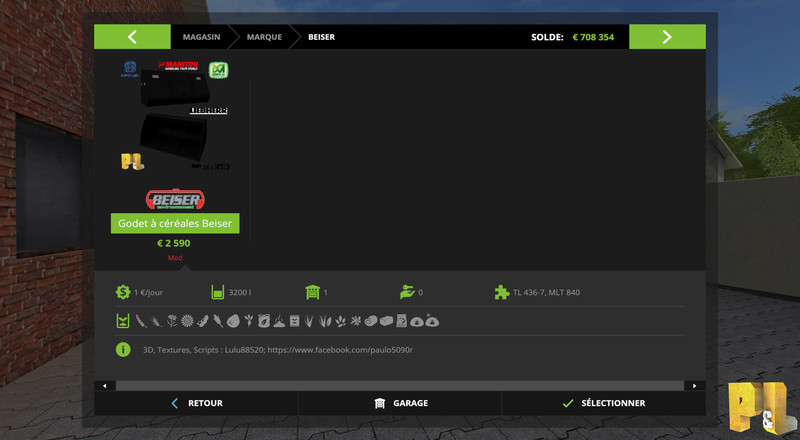Click the horizontal scrollbar right arrow

(x=691, y=385)
